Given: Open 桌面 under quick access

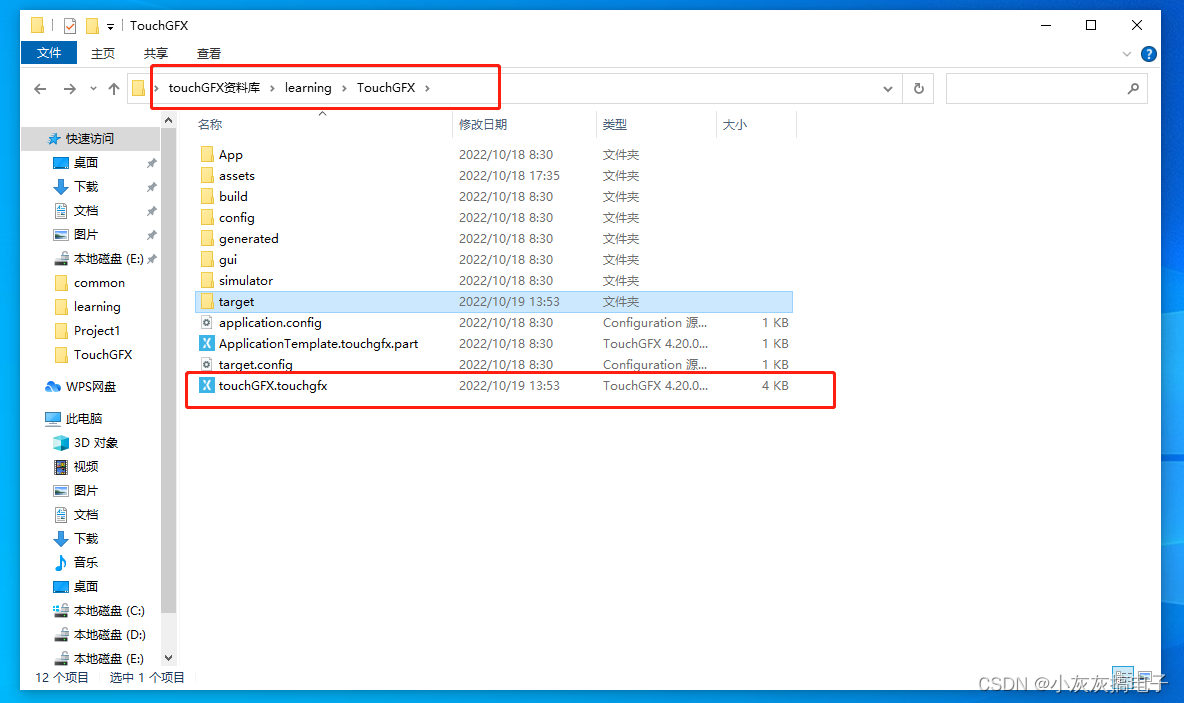Looking at the screenshot, I should (x=85, y=162).
